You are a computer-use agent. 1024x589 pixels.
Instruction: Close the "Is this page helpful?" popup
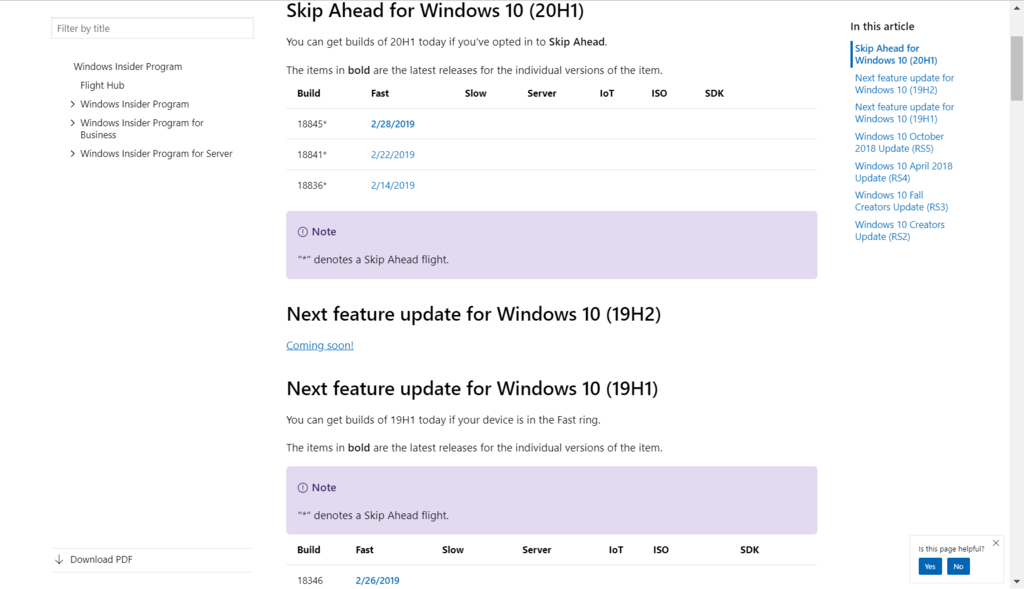coord(995,544)
